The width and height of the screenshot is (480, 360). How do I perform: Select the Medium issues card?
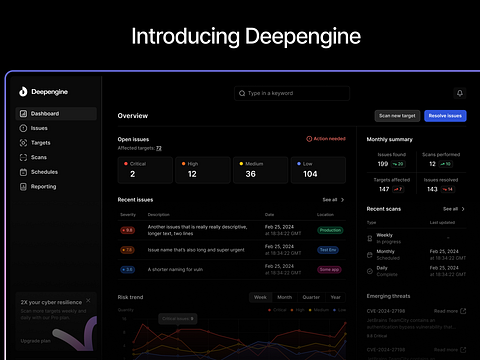click(x=260, y=170)
